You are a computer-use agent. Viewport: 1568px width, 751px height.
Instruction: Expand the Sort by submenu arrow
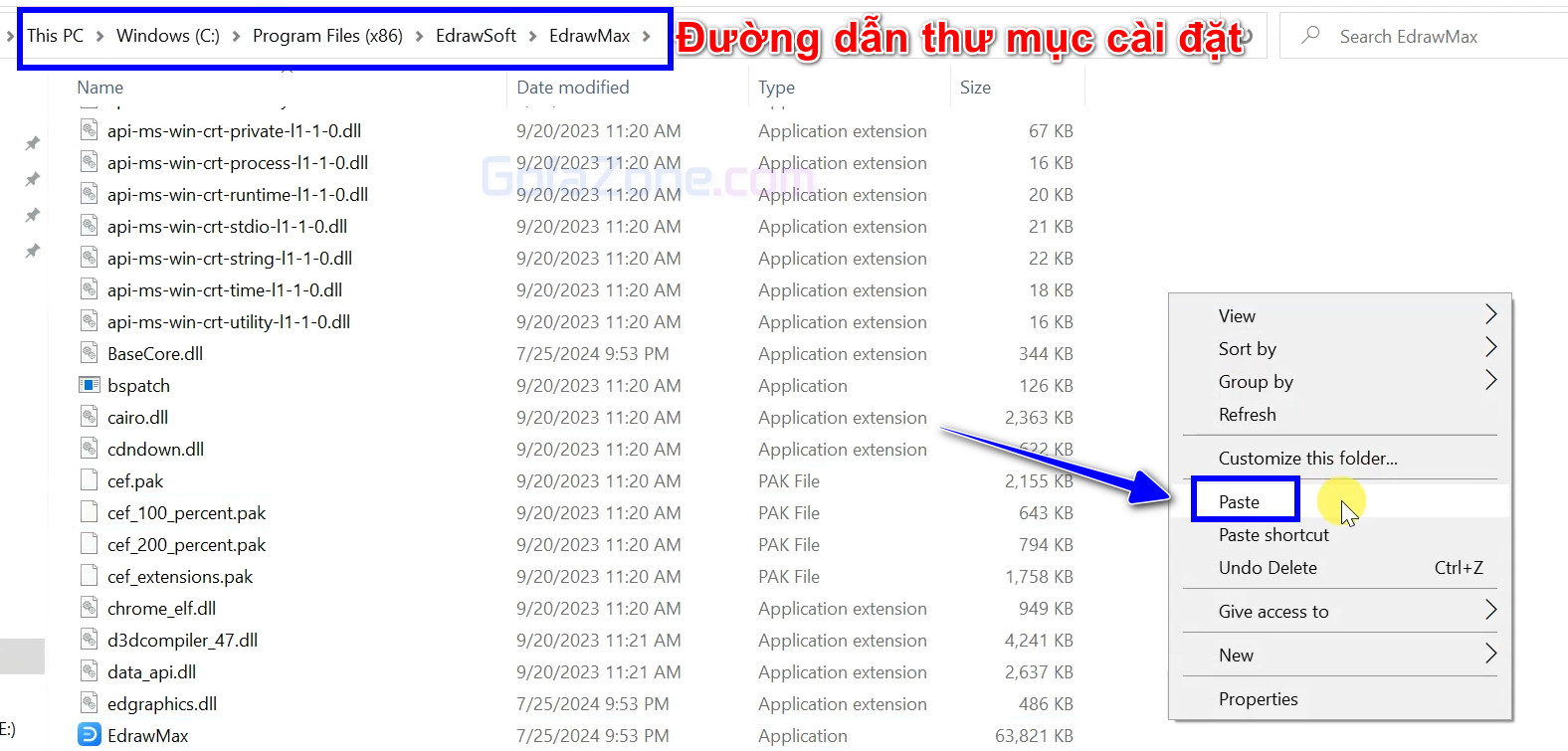(x=1489, y=348)
